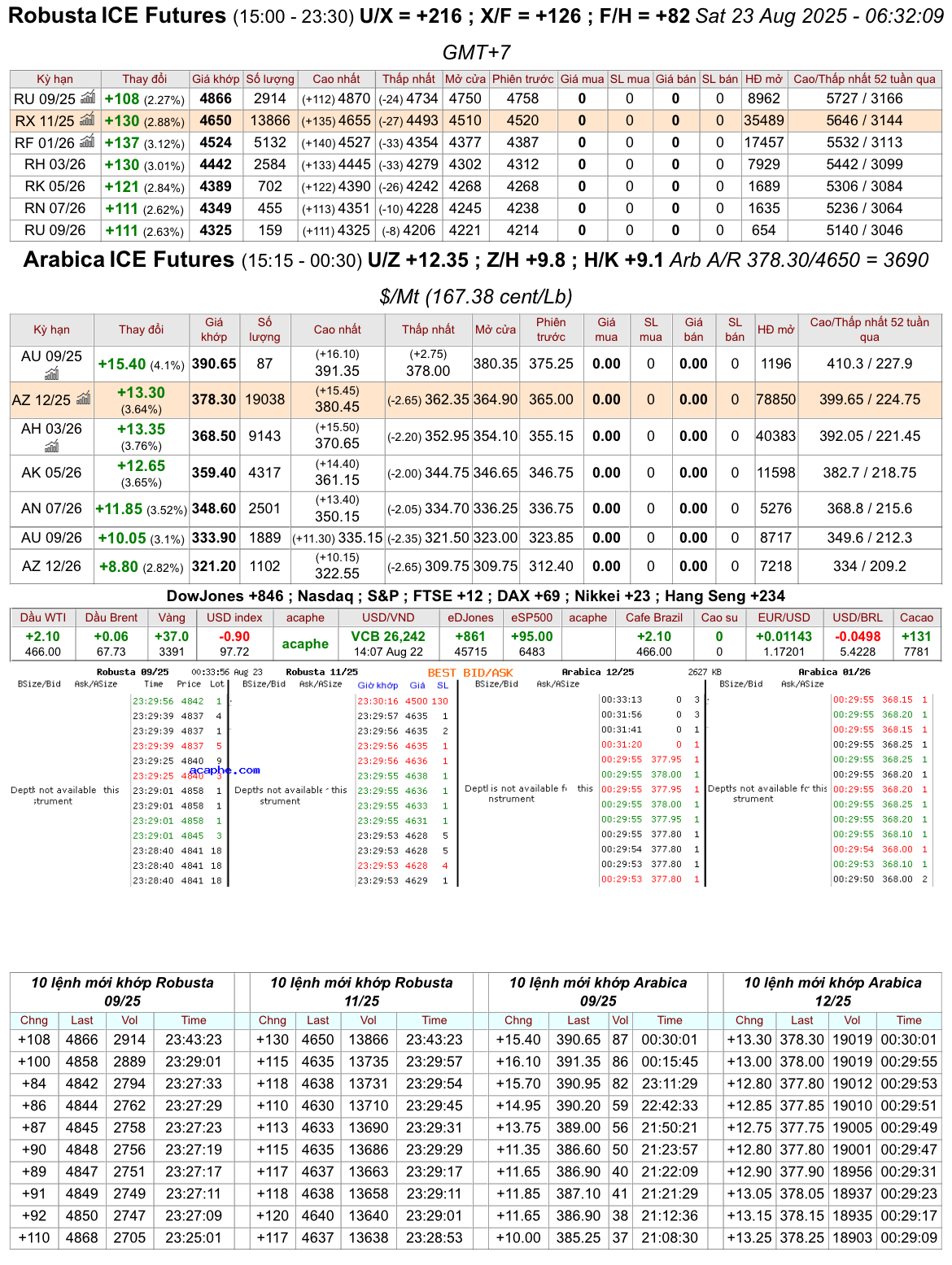
Task: Open the chart icon beside RU 09/25
Action: (88, 98)
